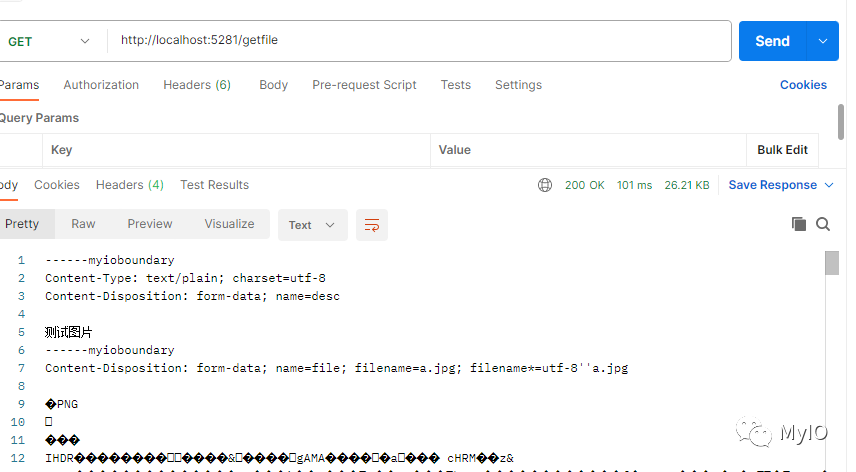
Task: Expand the Send button arrow options
Action: (823, 41)
